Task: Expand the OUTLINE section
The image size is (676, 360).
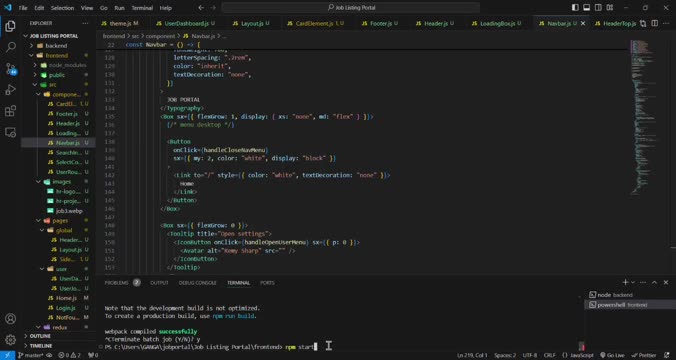Action: 40,336
